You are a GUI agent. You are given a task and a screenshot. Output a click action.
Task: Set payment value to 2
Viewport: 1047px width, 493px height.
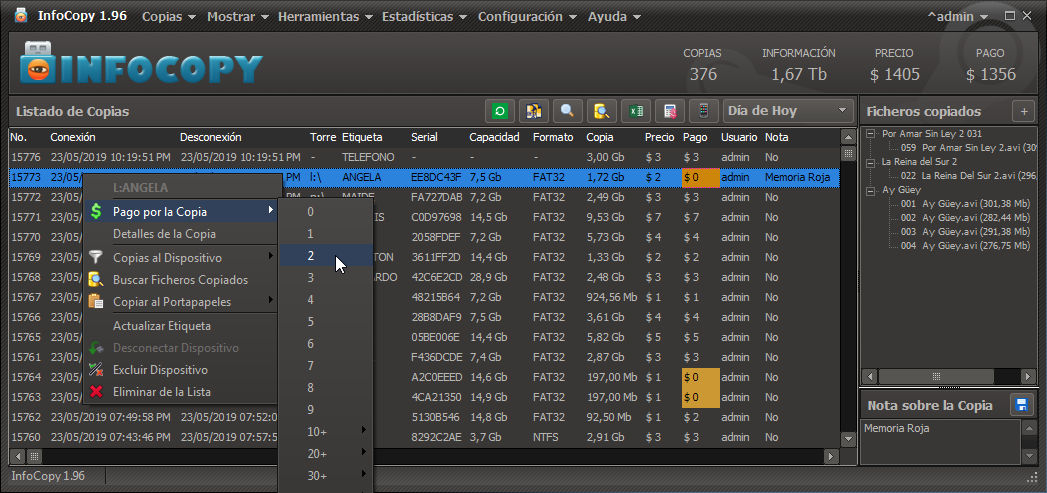point(326,255)
